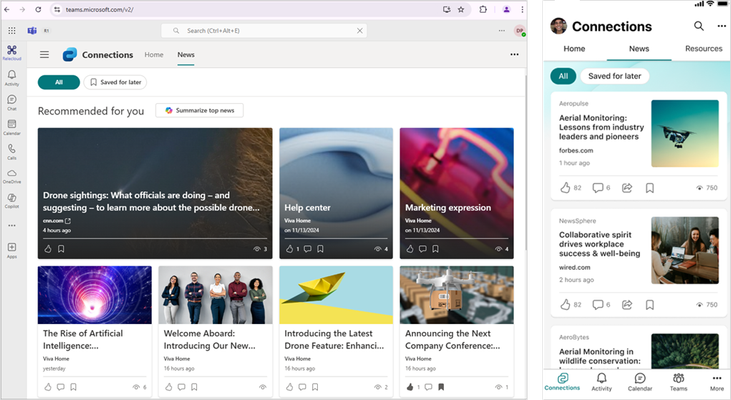The width and height of the screenshot is (731, 400).
Task: Select the All filter on mobile
Action: click(x=563, y=76)
